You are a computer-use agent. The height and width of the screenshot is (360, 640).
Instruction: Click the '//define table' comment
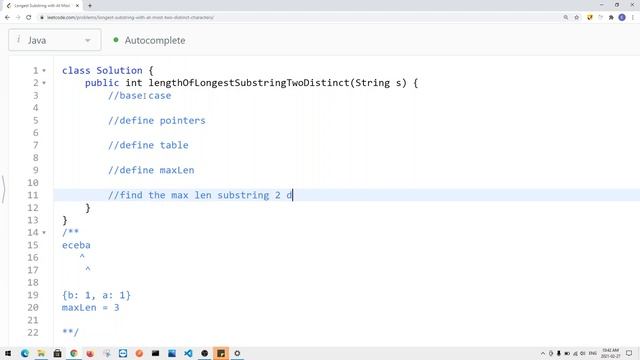[x=148, y=145]
